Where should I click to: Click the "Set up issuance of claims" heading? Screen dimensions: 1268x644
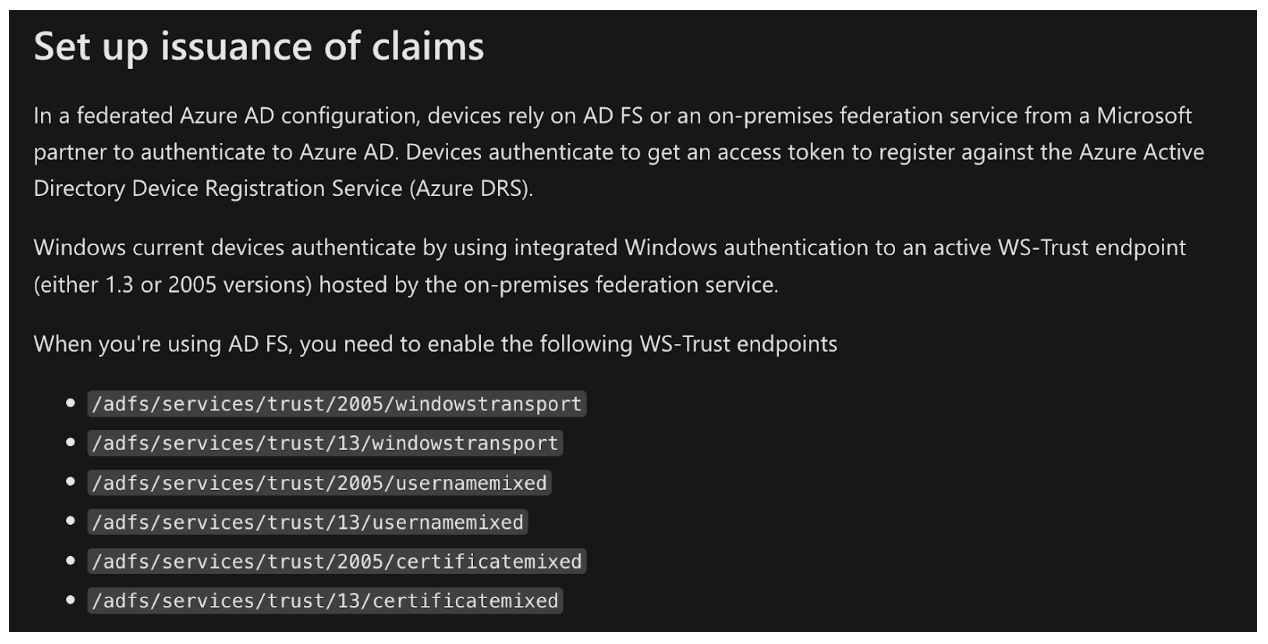tap(259, 48)
